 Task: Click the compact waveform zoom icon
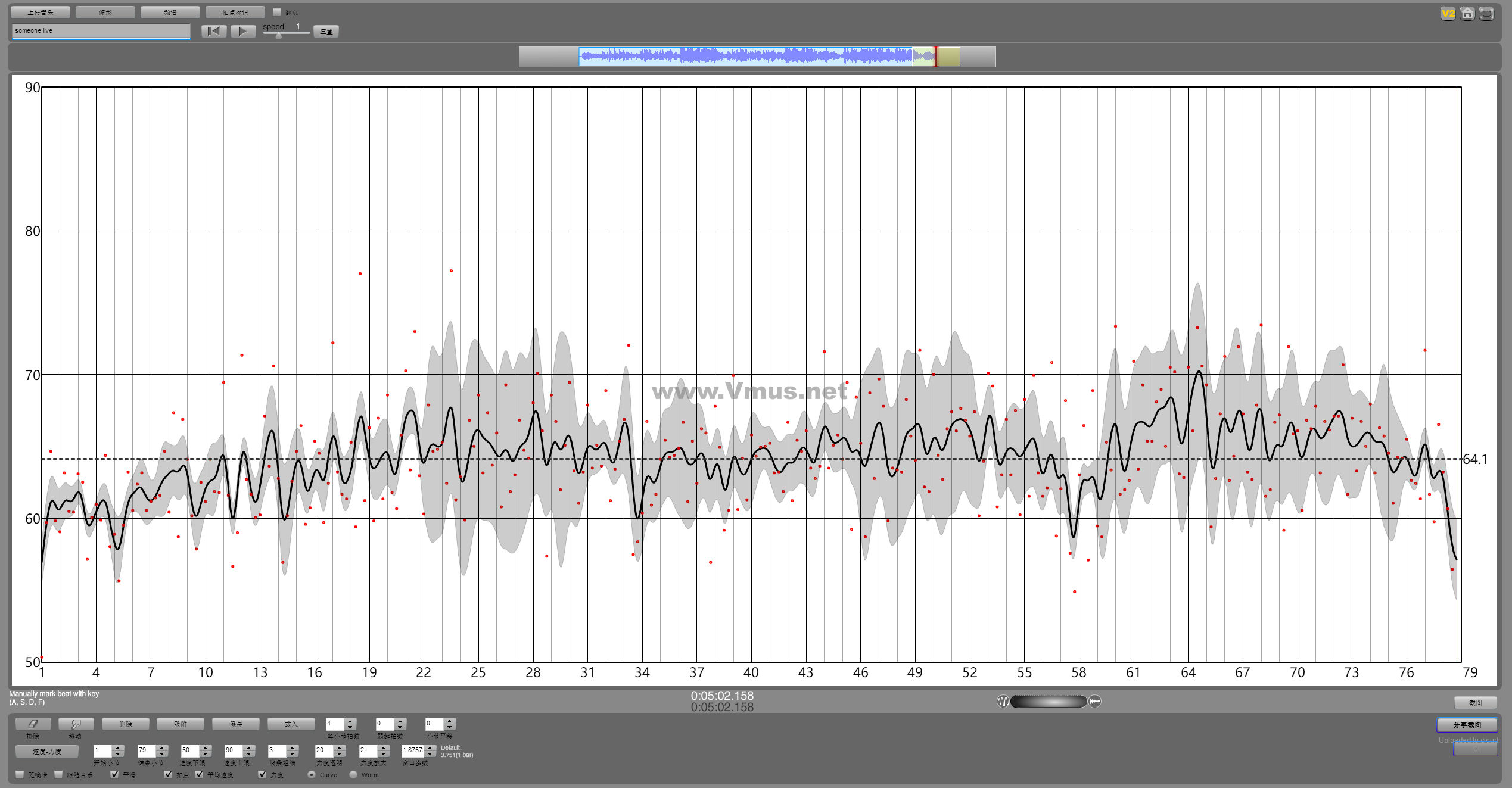[1003, 702]
